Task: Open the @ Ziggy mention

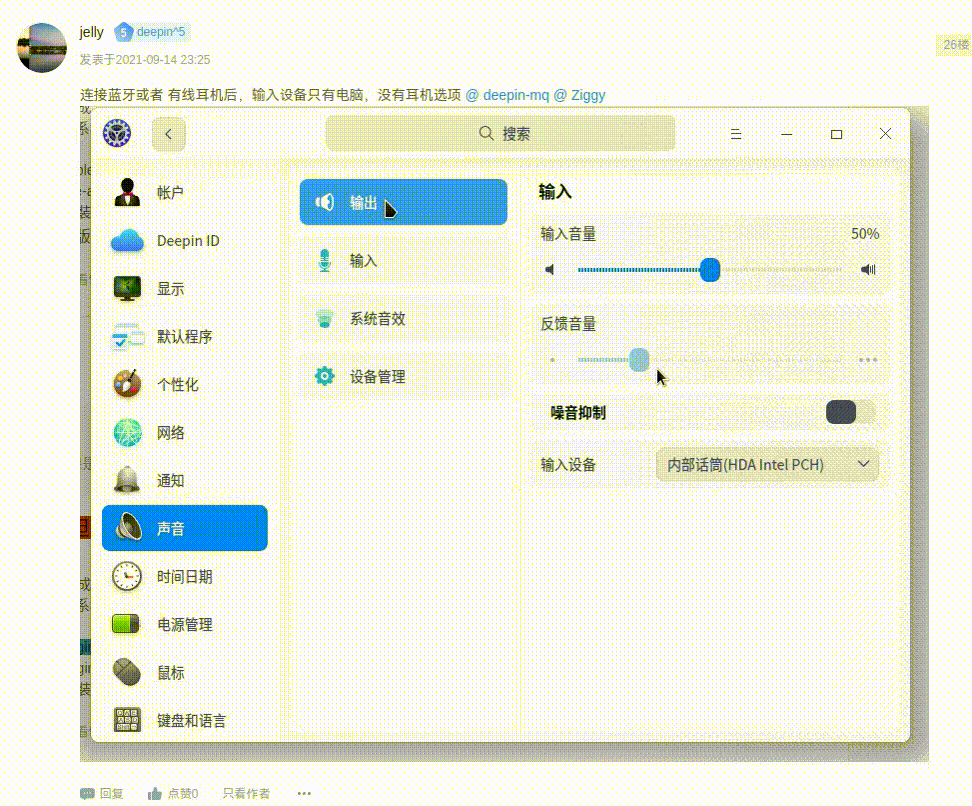Action: coord(579,95)
